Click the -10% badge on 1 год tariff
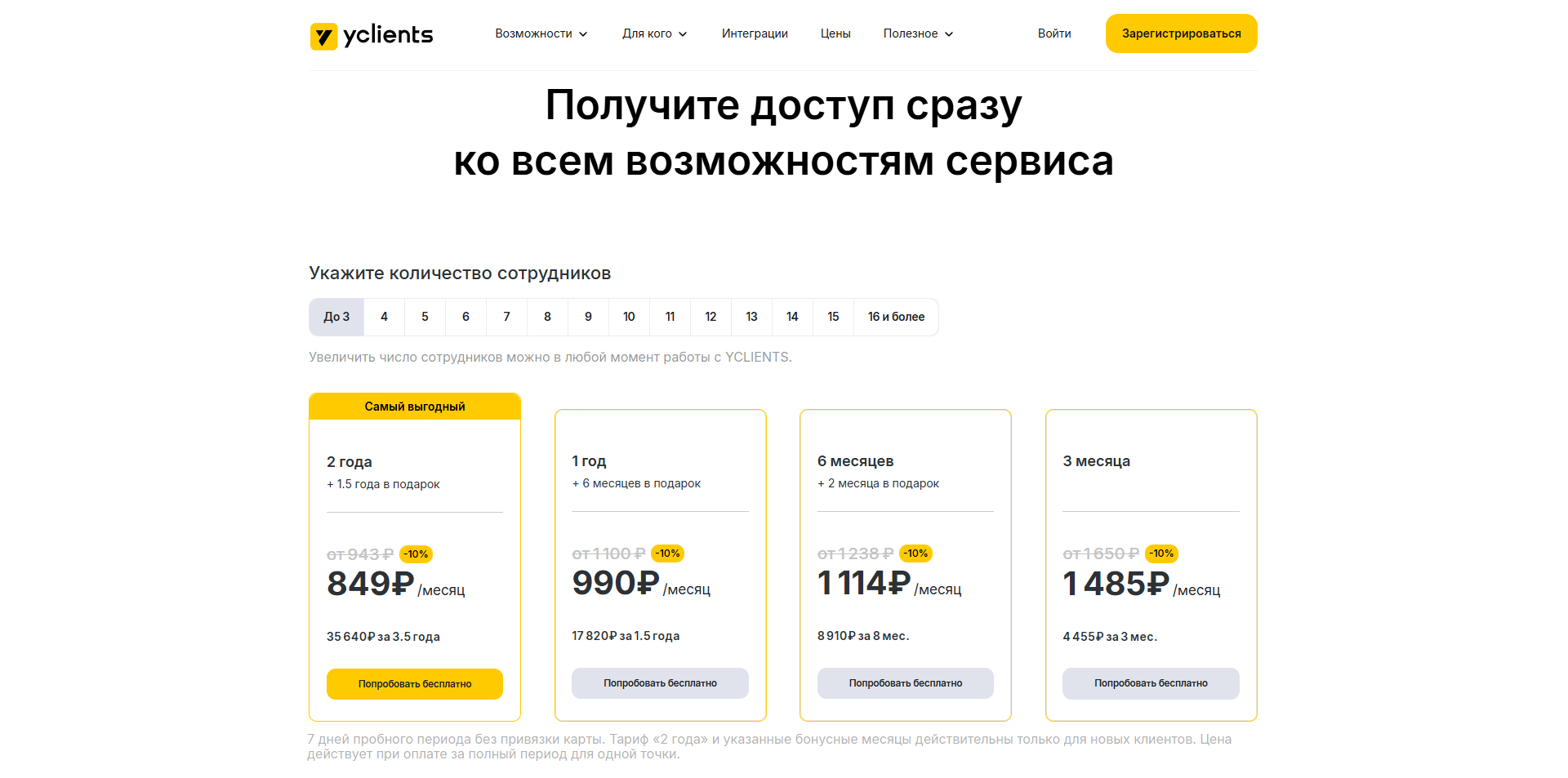Screen dimensions: 1568x778 [667, 553]
